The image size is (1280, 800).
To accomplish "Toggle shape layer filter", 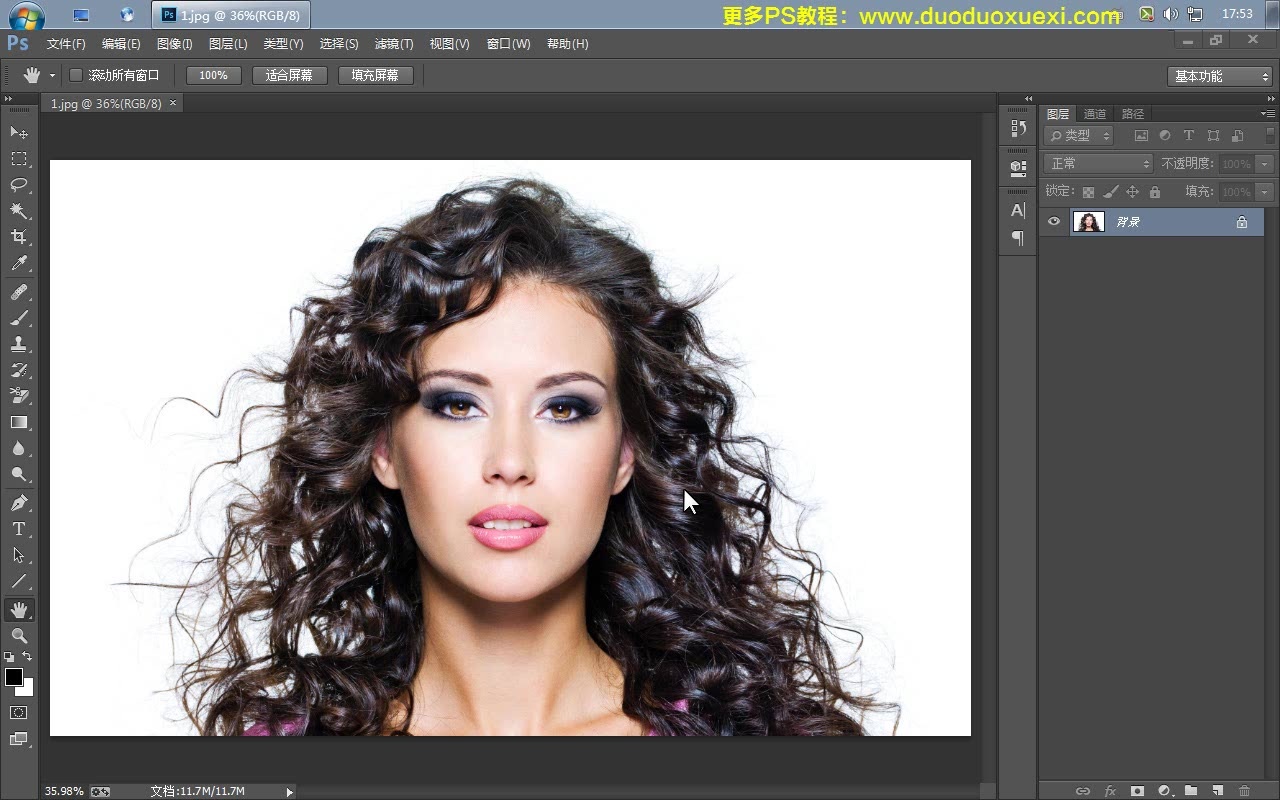I will click(1213, 136).
